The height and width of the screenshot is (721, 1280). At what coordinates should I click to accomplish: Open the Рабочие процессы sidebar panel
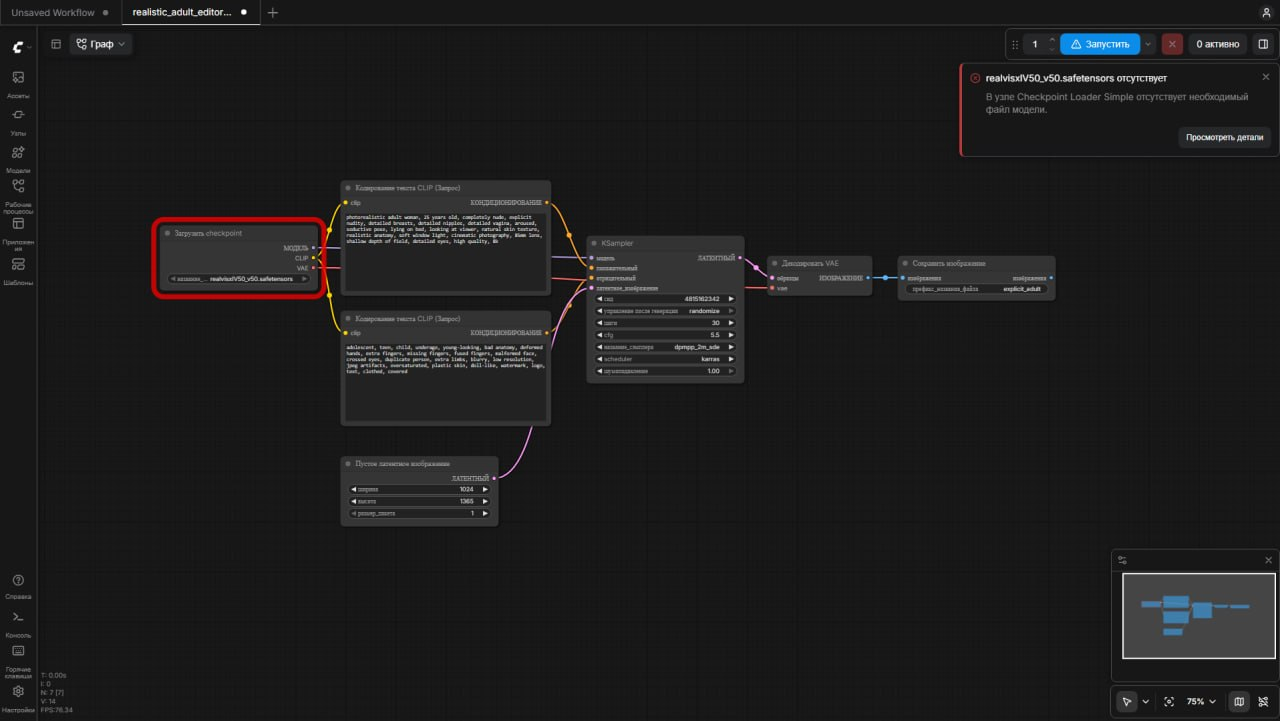pyautogui.click(x=18, y=196)
